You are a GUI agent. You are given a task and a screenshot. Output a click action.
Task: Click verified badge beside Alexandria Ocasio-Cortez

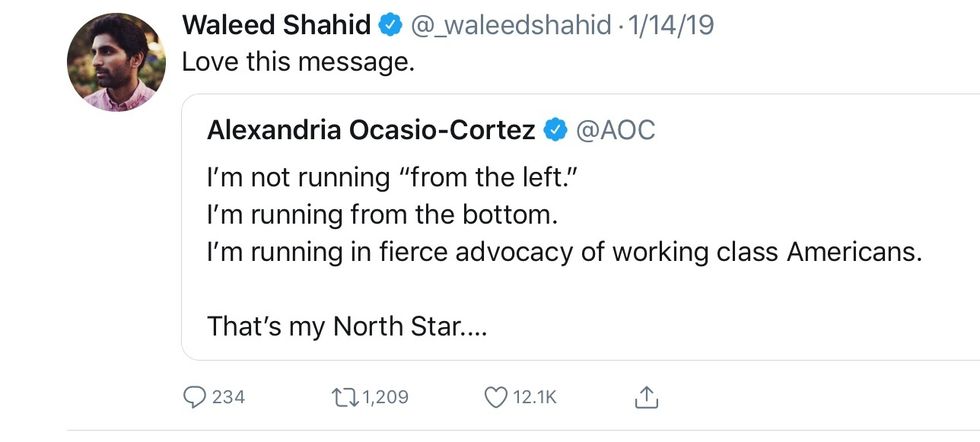click(x=555, y=130)
